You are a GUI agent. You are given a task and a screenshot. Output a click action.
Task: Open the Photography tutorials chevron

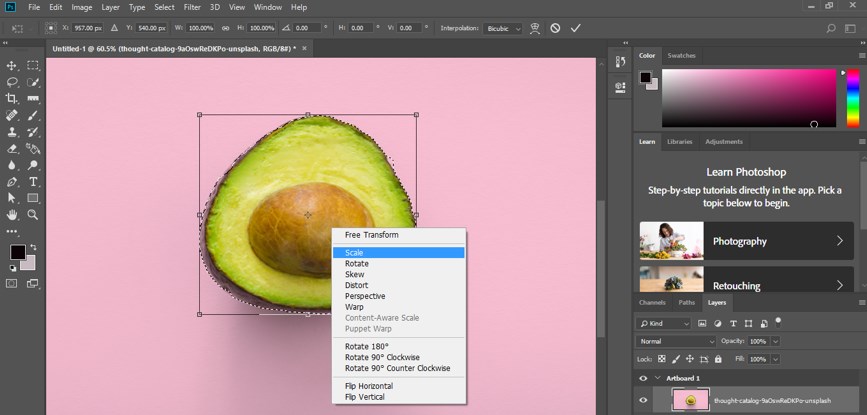[839, 241]
